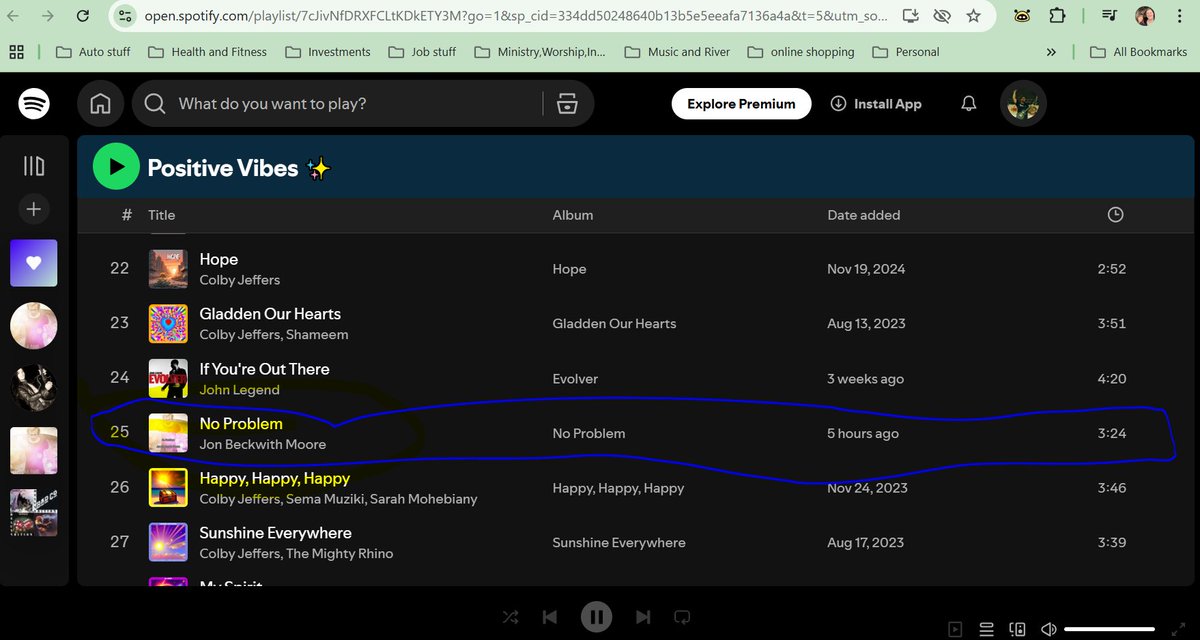
Task: Open Investments bookmark folder
Action: coord(327,52)
